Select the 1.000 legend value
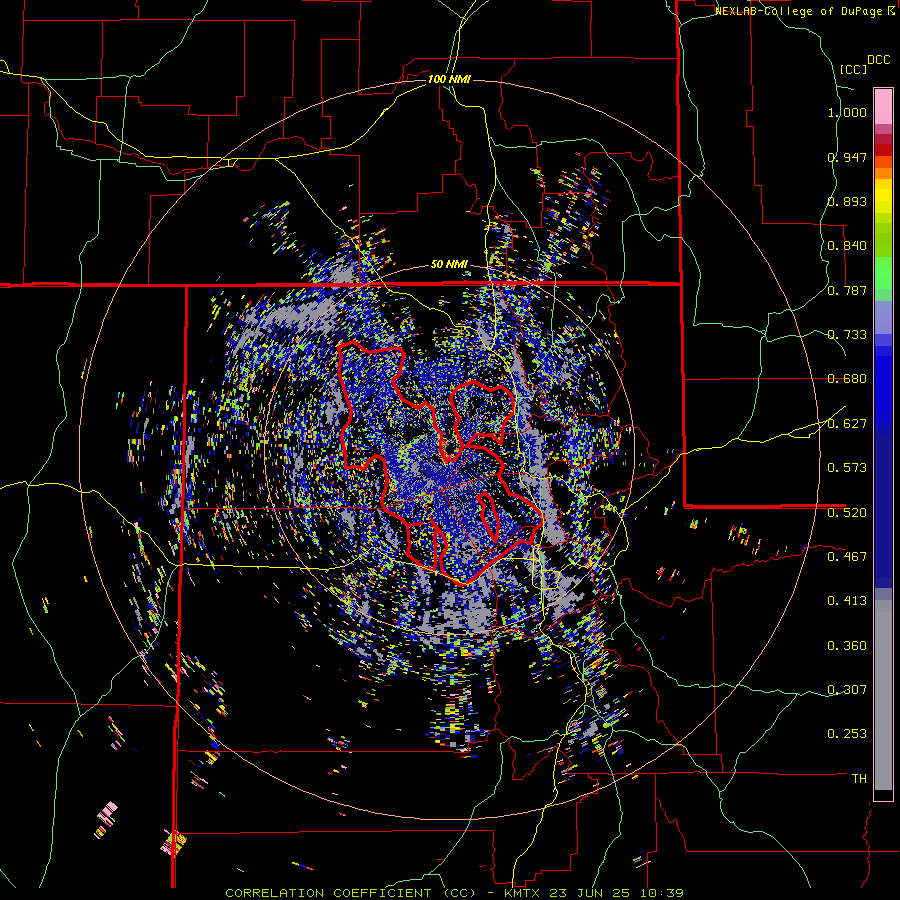 [x=847, y=112]
